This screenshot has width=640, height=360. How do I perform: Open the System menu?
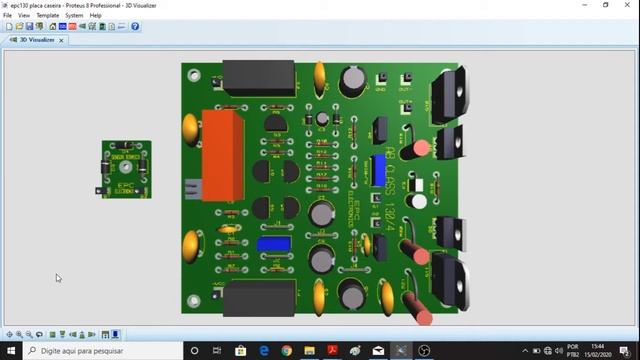74,16
